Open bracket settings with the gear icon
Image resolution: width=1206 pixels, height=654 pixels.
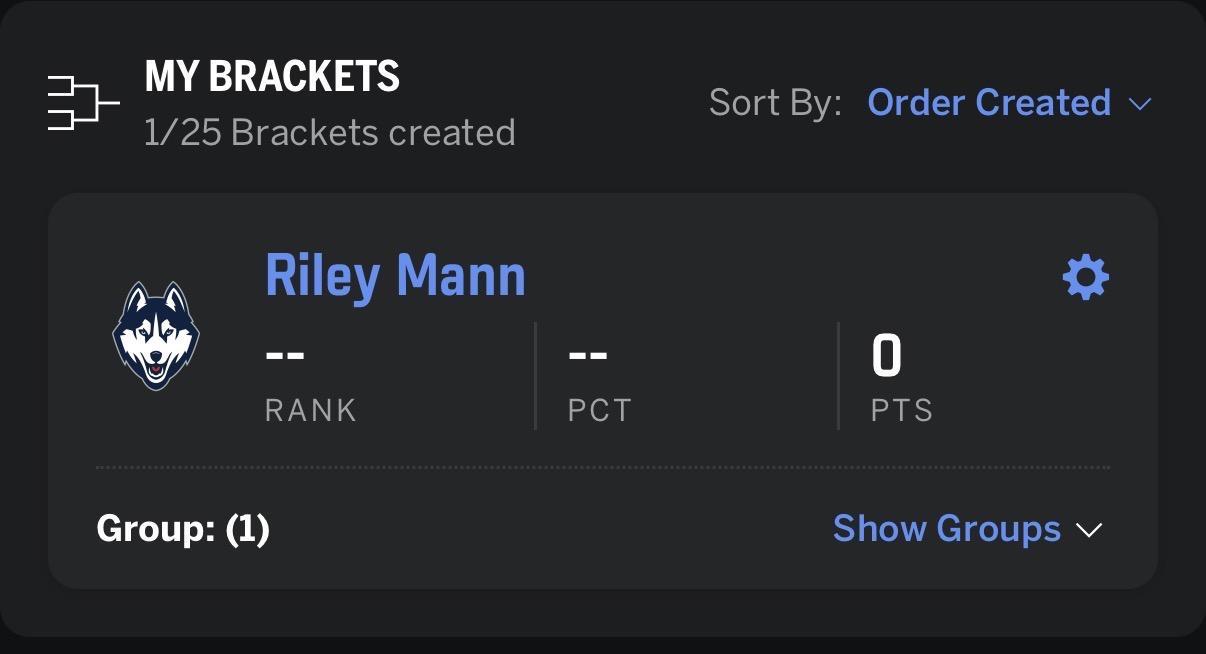pos(1085,277)
